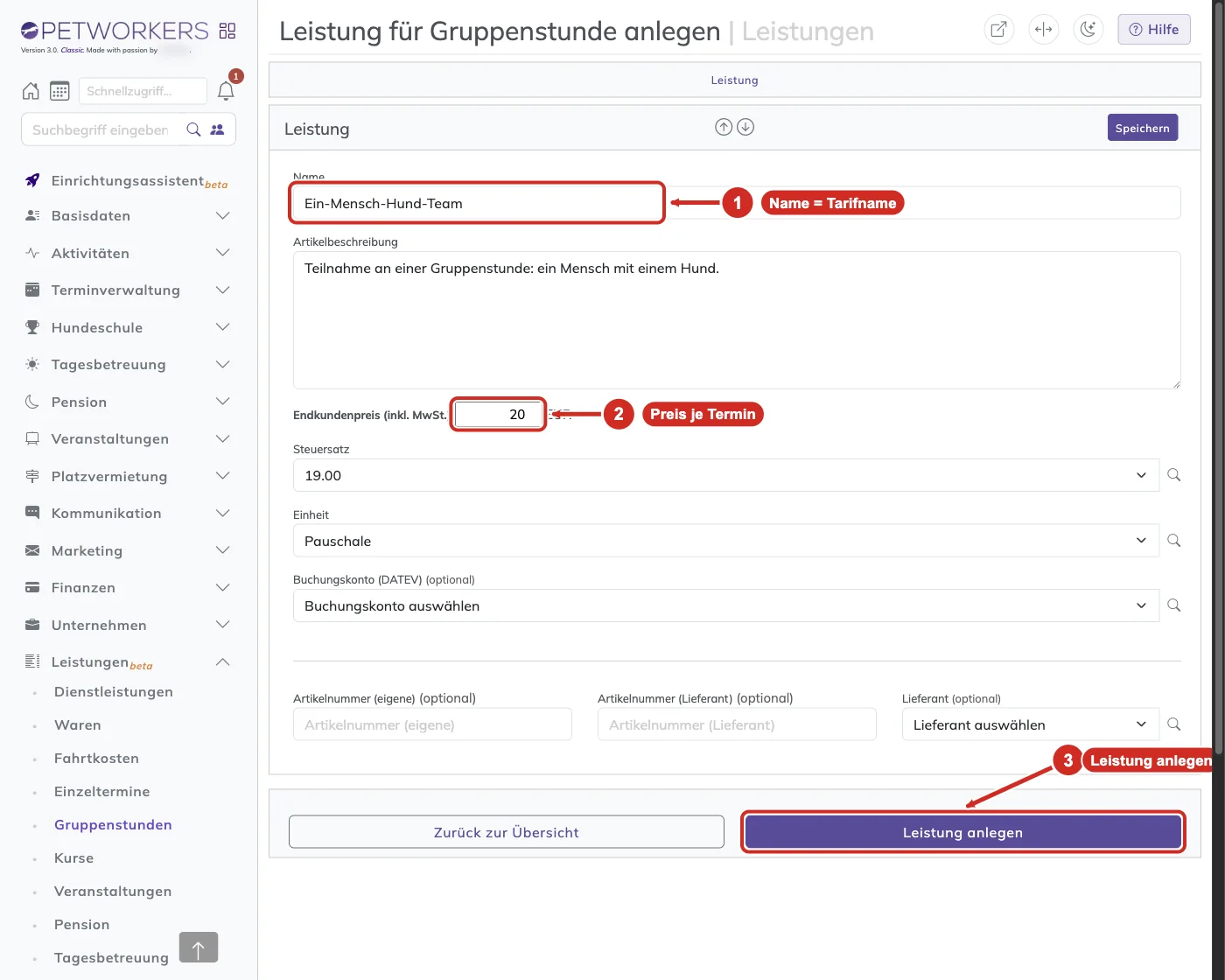Click the Name field with Ein-Mensch-Hund-Team
This screenshot has height=980, width=1225.
pos(737,203)
